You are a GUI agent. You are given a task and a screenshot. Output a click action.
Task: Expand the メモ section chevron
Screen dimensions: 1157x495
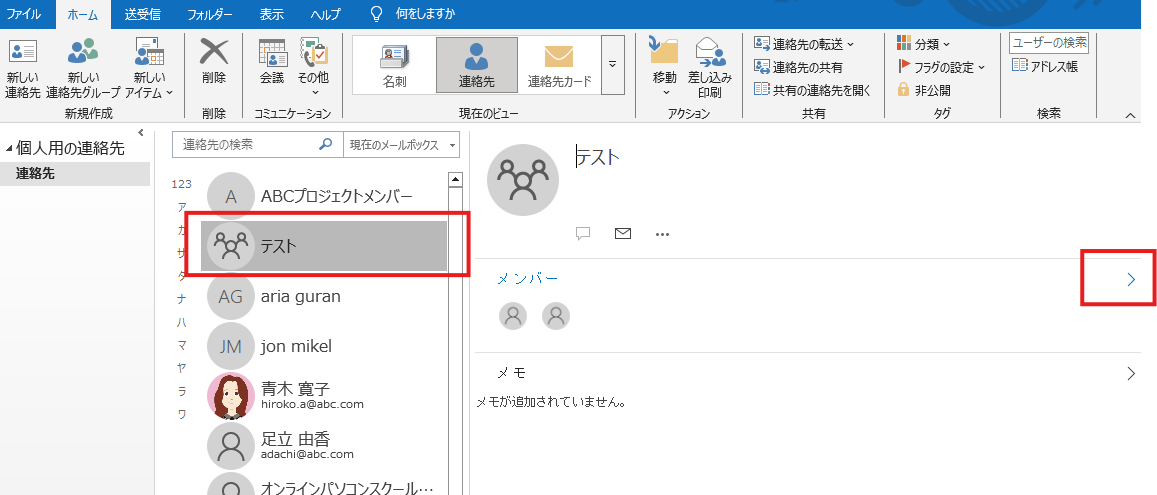point(1131,373)
